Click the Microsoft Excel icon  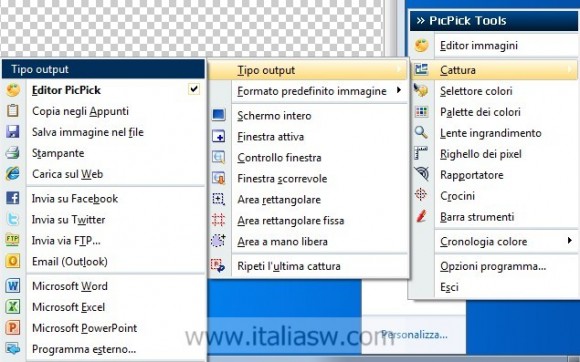pos(13,307)
